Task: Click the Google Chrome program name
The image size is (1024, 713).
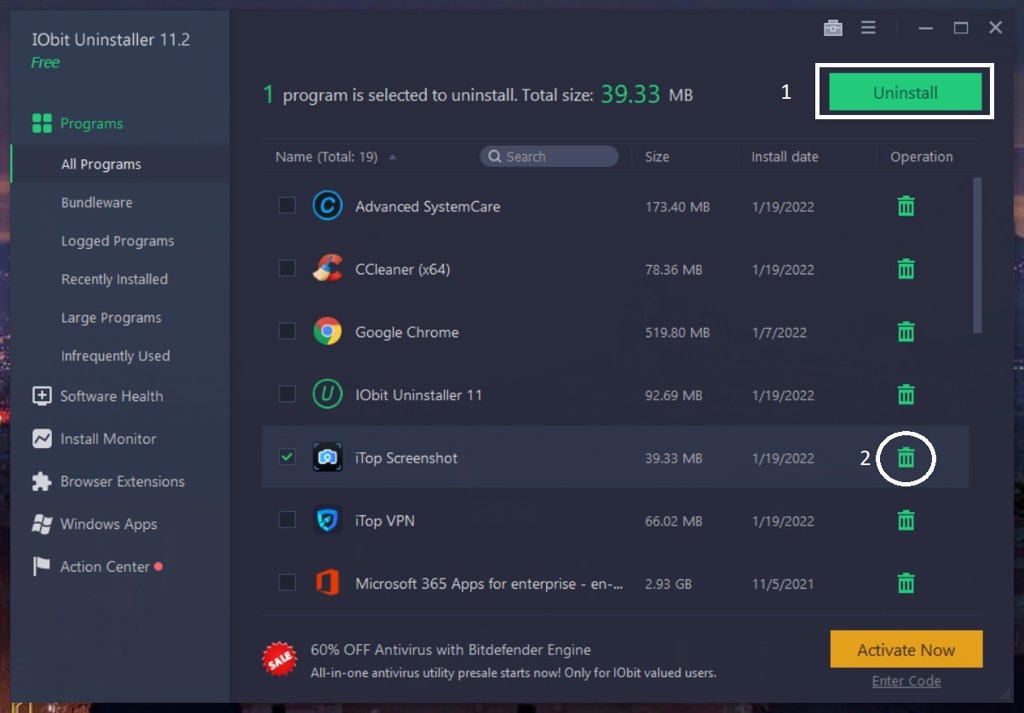Action: click(x=407, y=332)
